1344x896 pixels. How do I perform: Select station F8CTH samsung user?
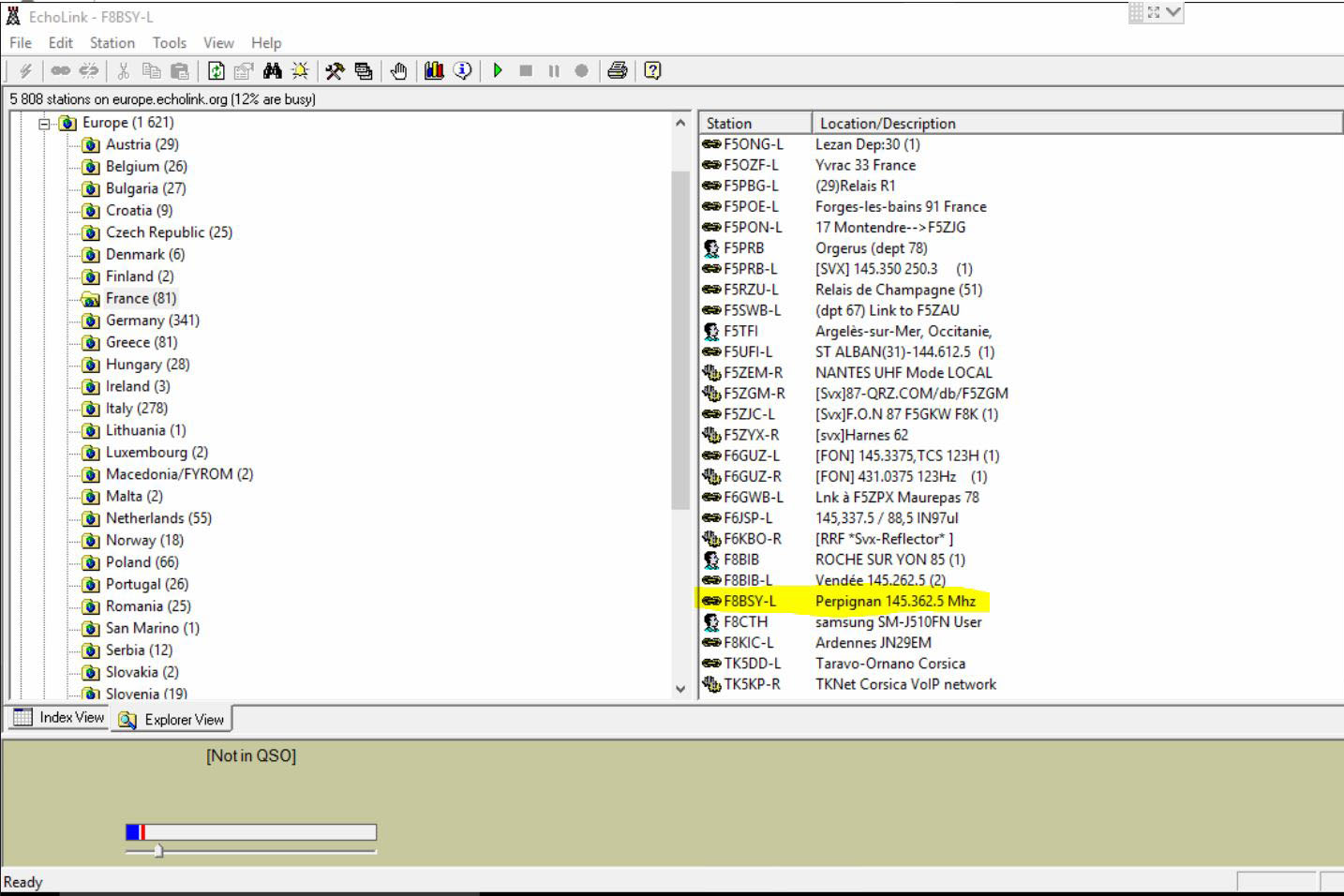pos(842,622)
